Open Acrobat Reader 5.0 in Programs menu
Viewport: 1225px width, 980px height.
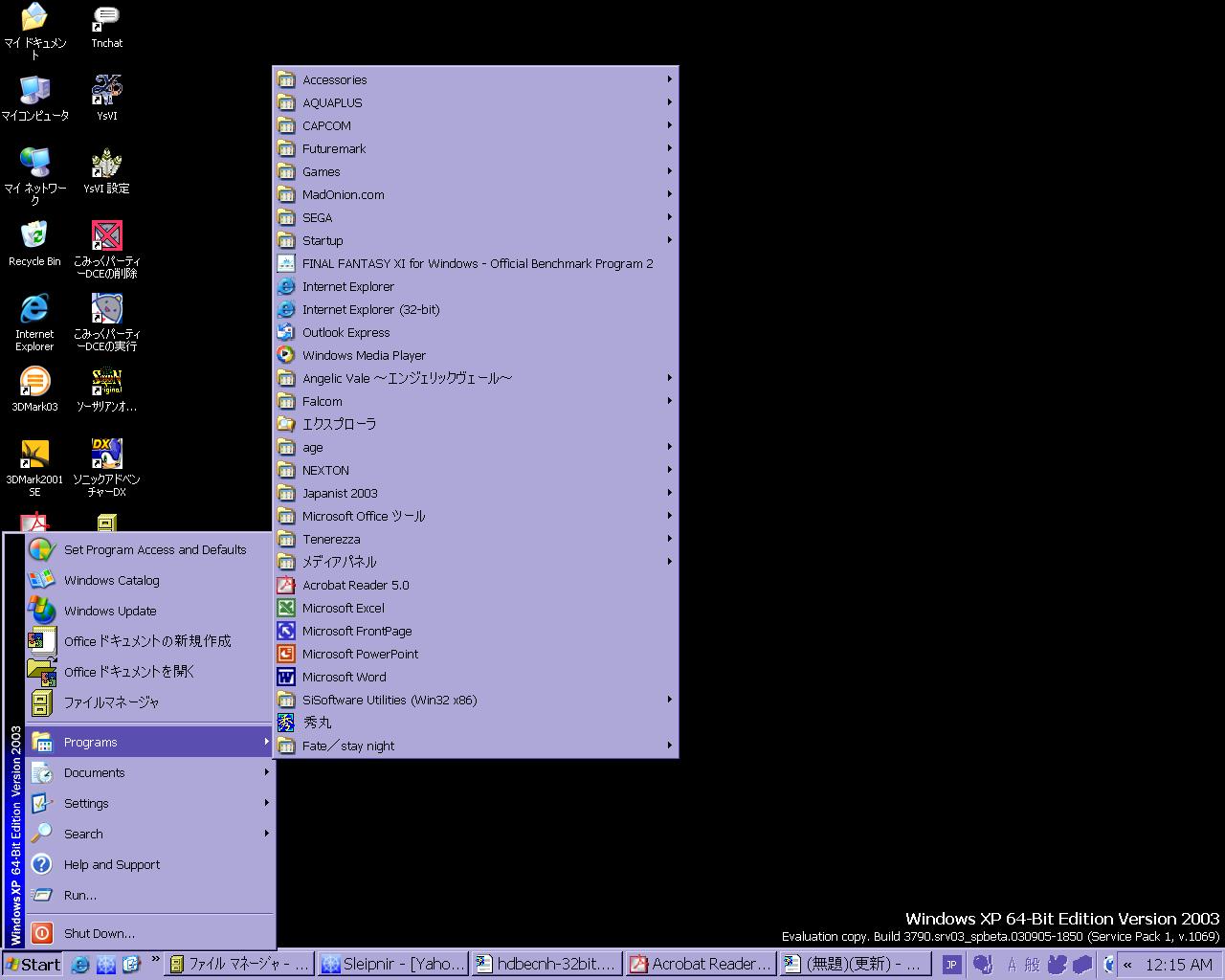[476, 585]
